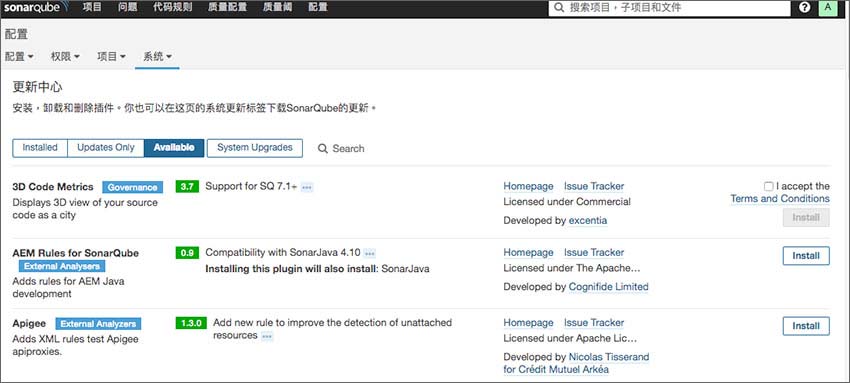Check I accept the Terms checkbox
This screenshot has height=383, width=850.
point(768,186)
